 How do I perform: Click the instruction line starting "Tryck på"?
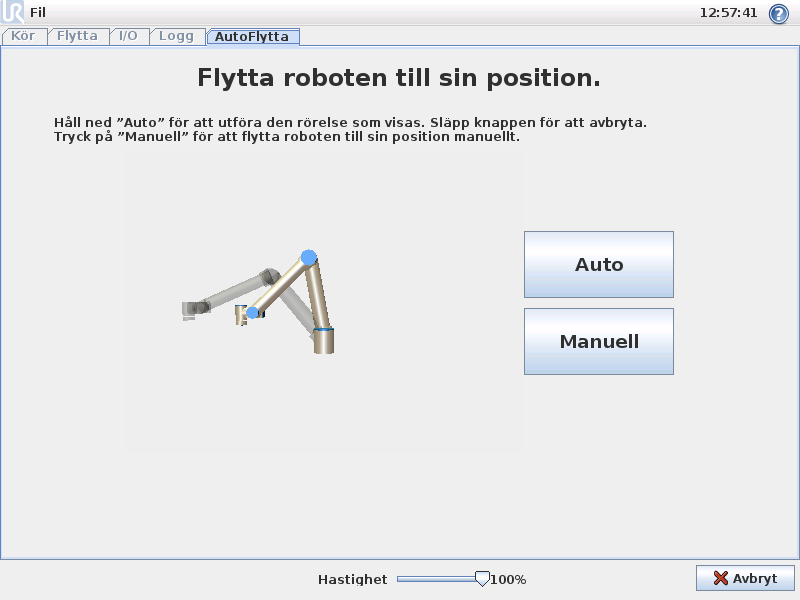(x=287, y=137)
